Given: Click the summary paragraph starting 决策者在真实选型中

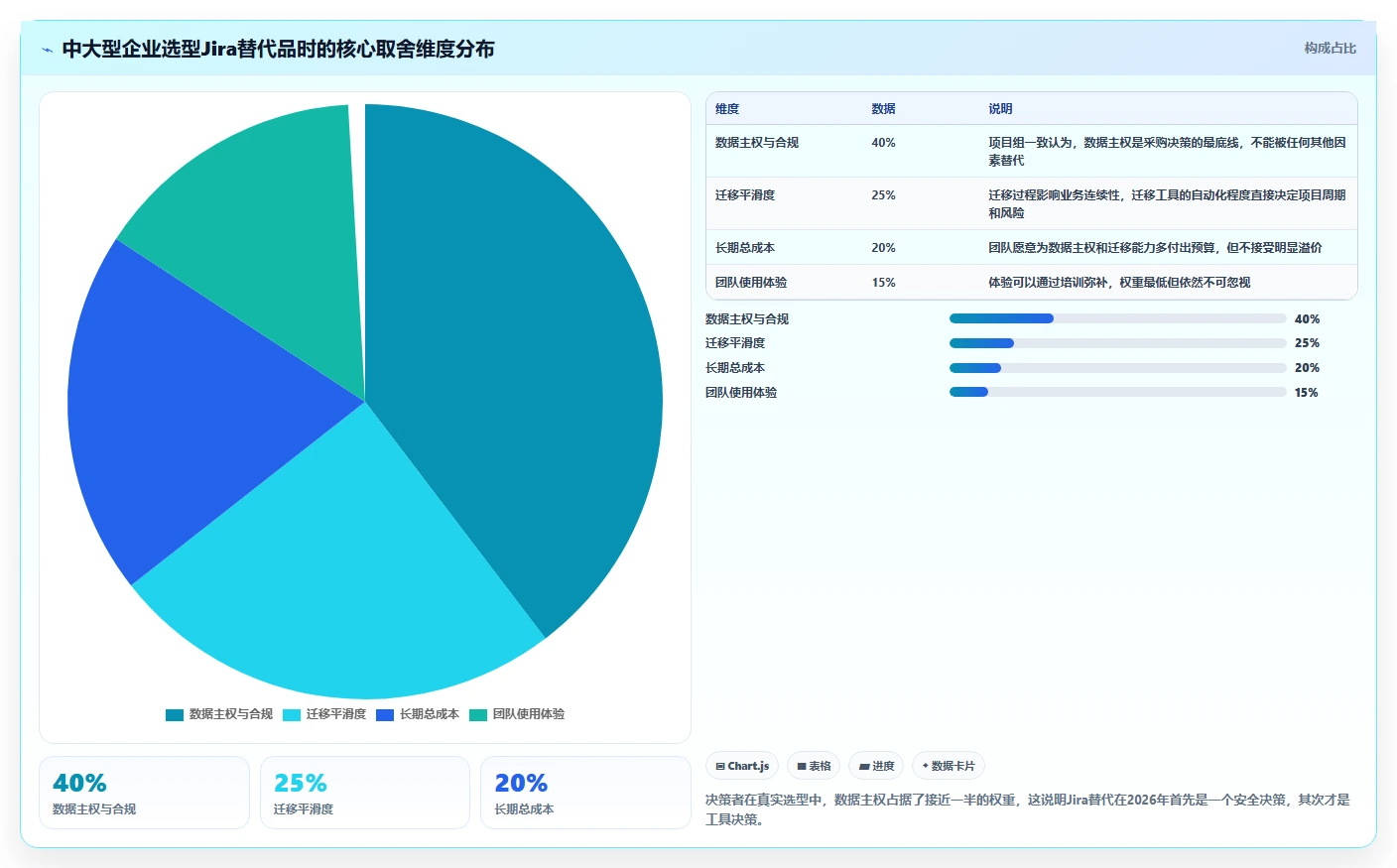Looking at the screenshot, I should (x=1028, y=809).
